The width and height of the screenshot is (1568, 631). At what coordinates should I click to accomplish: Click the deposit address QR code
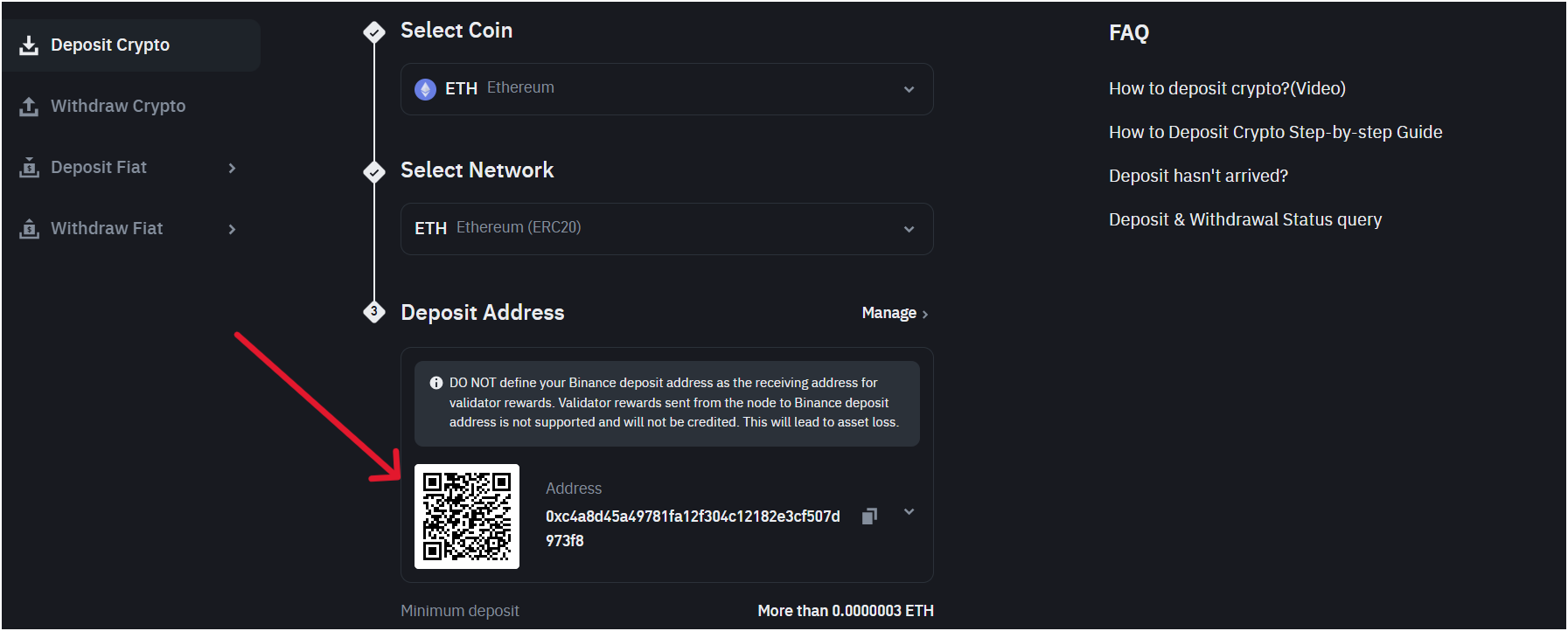click(x=467, y=517)
